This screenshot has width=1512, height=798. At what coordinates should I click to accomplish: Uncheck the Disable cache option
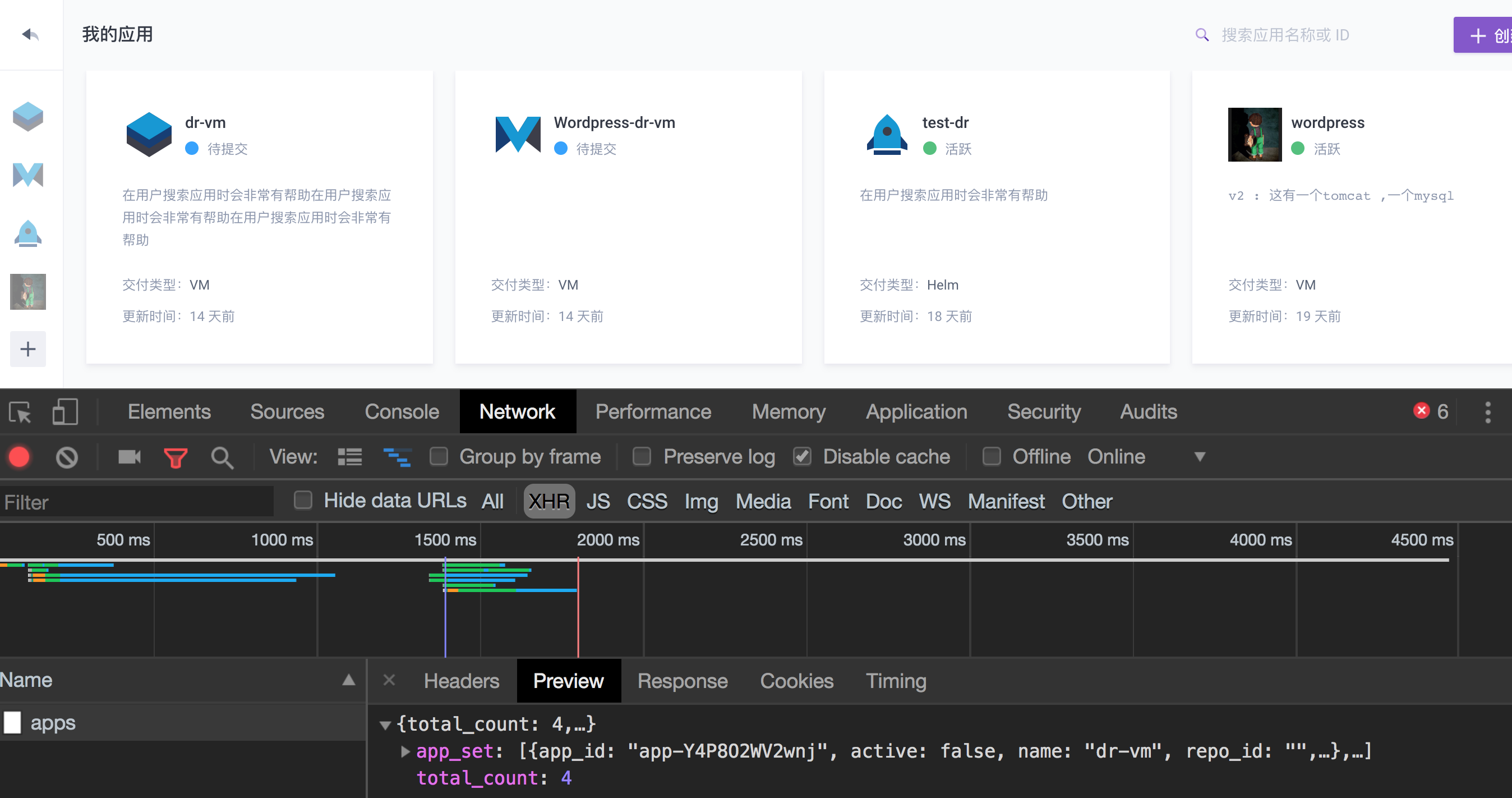pyautogui.click(x=803, y=456)
